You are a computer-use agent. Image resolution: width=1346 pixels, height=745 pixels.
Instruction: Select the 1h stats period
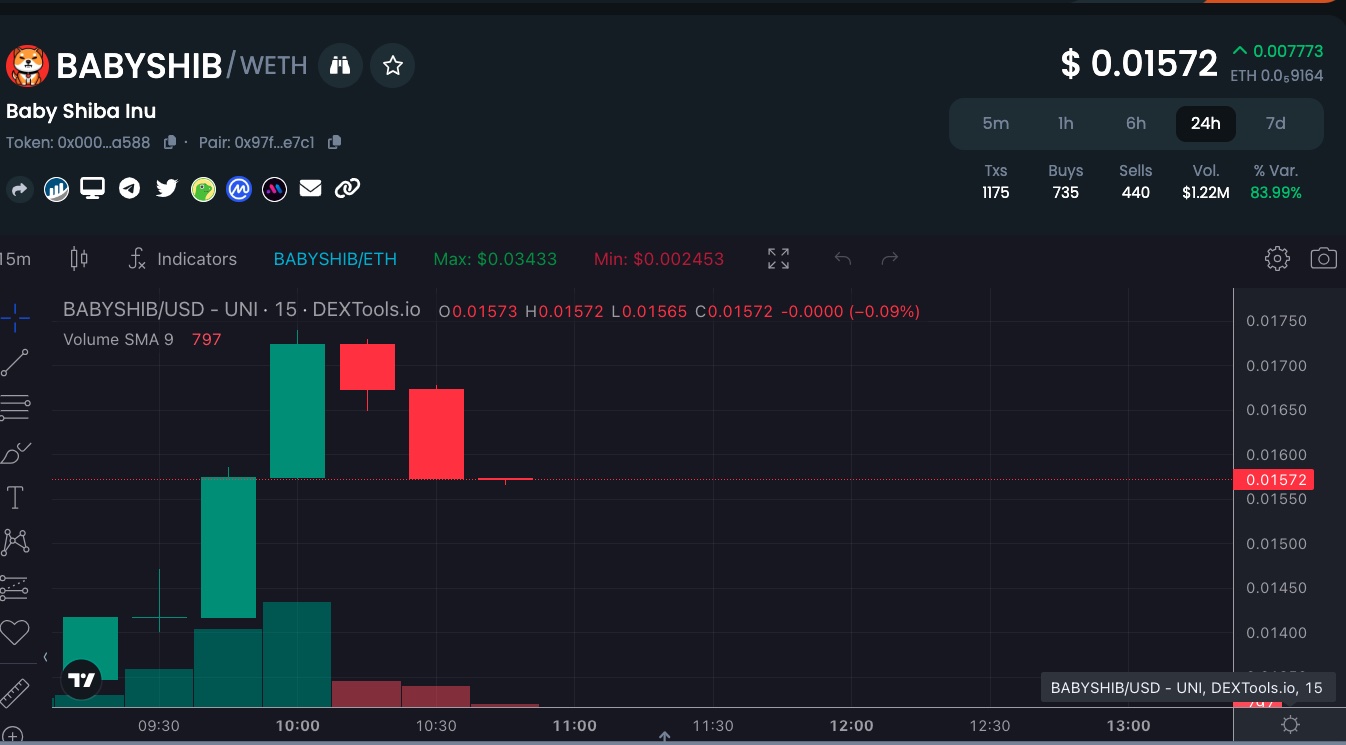(x=1065, y=124)
